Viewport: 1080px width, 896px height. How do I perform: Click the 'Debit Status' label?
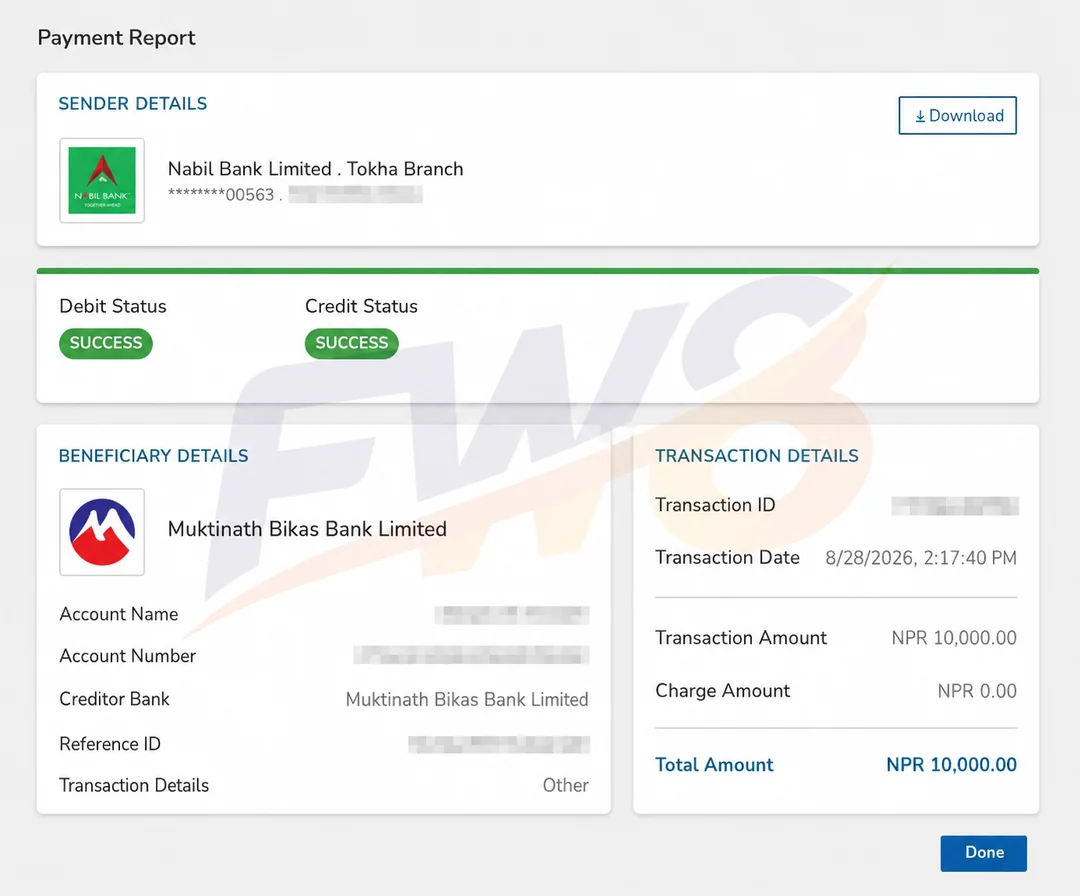(x=113, y=306)
